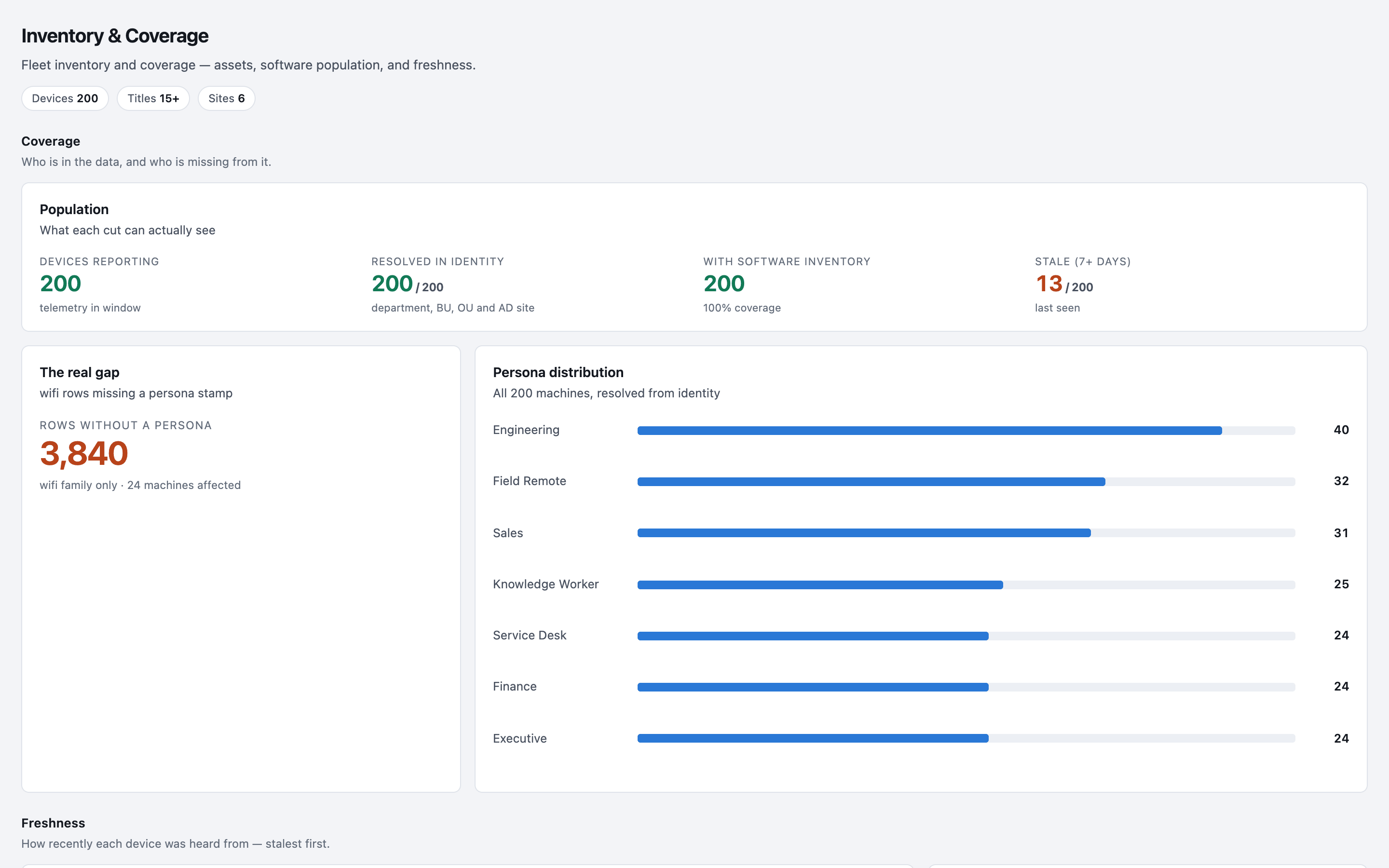Click the Knowledge Worker label
The height and width of the screenshot is (868, 1389).
coord(545,584)
